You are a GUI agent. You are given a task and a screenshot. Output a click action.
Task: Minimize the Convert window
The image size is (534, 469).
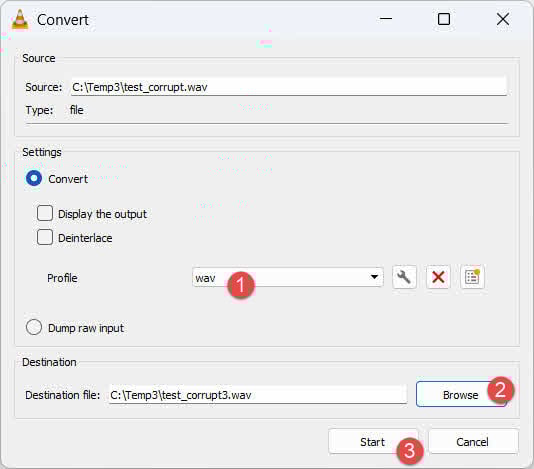coord(386,19)
